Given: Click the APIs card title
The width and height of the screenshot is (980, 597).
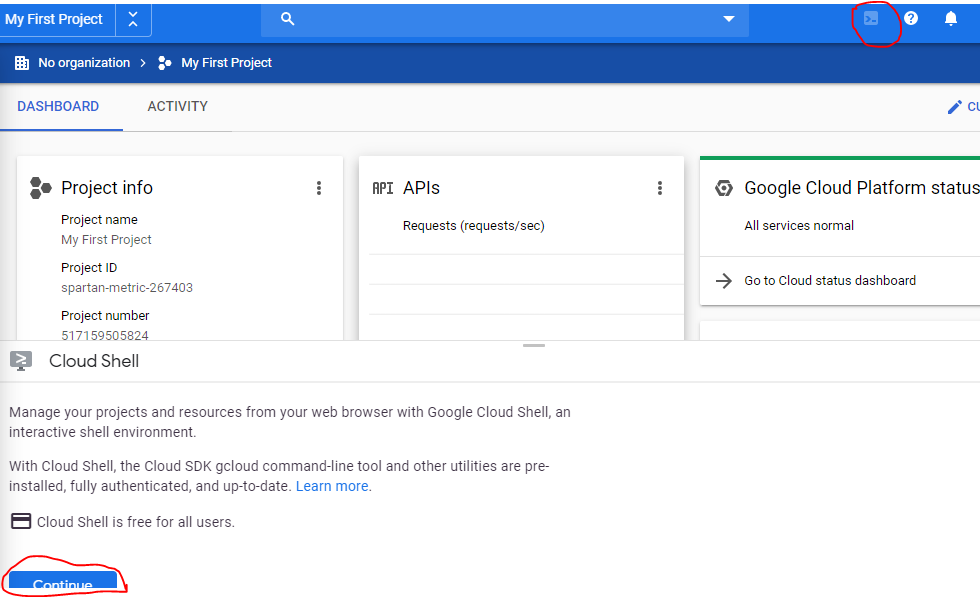Looking at the screenshot, I should tap(421, 188).
